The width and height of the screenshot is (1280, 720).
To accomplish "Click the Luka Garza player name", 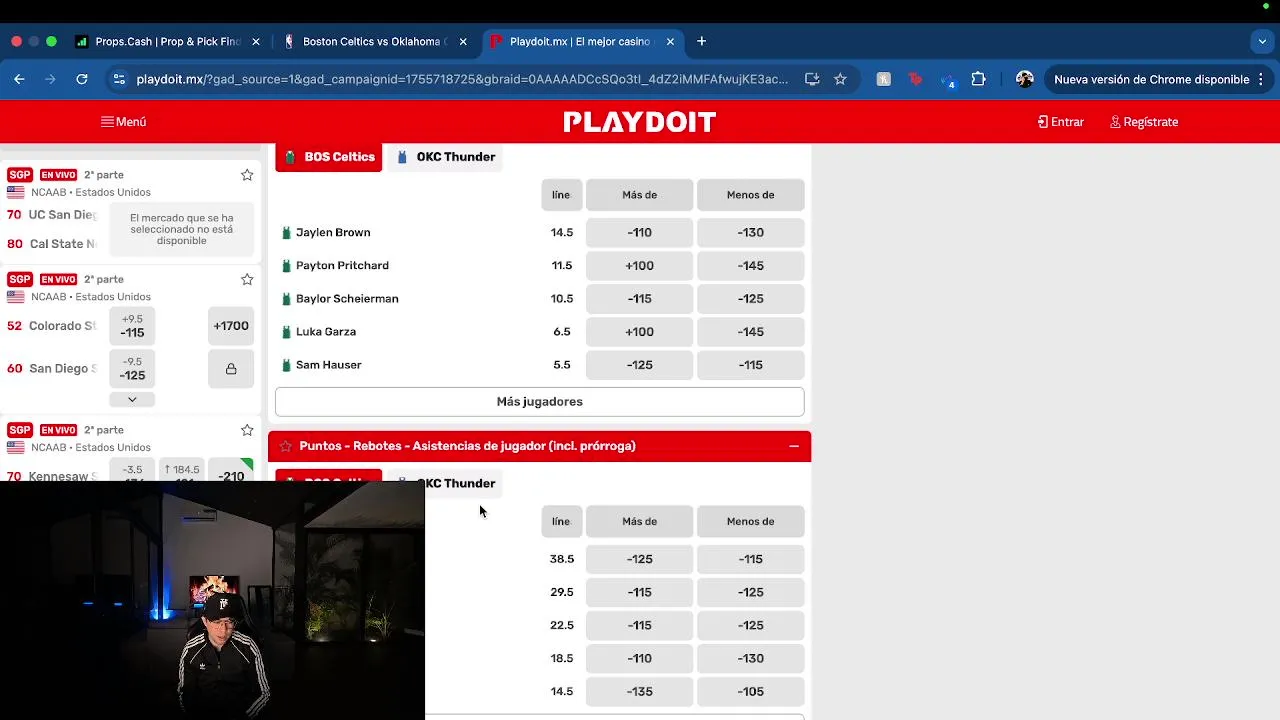I will [x=326, y=331].
